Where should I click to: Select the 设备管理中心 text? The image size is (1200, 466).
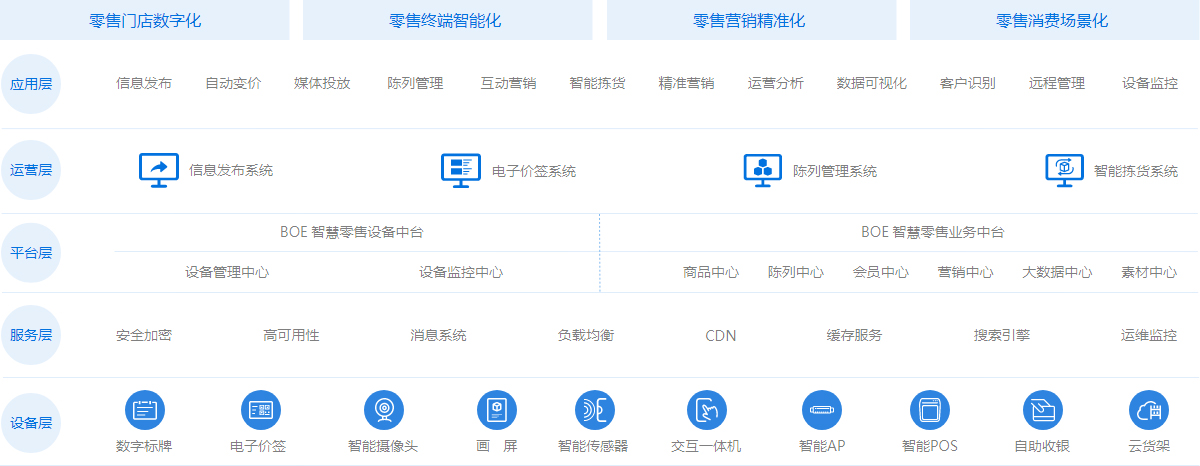[227, 272]
